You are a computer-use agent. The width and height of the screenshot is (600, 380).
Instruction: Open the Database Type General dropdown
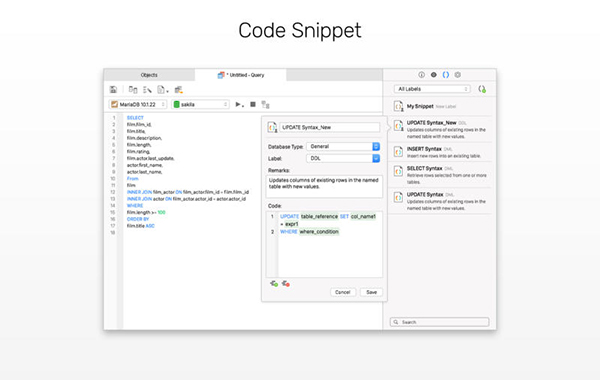point(343,147)
